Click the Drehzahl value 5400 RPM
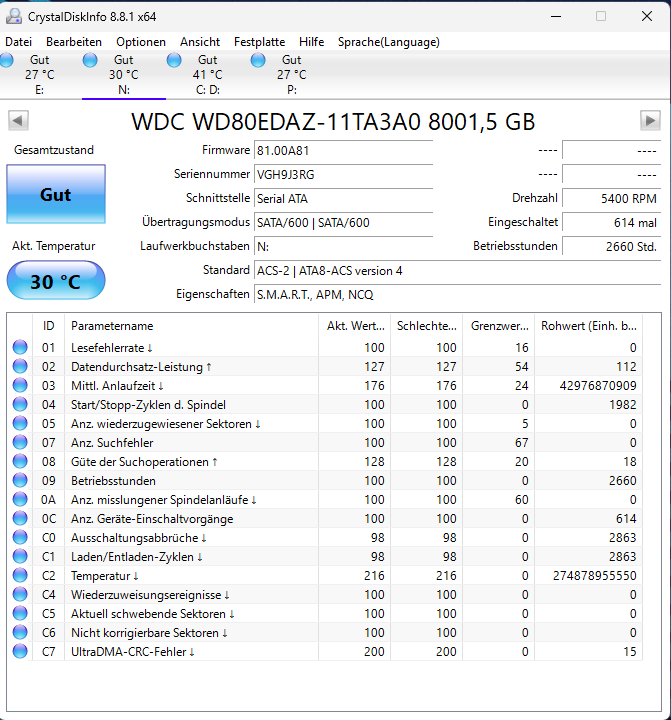 [x=612, y=198]
